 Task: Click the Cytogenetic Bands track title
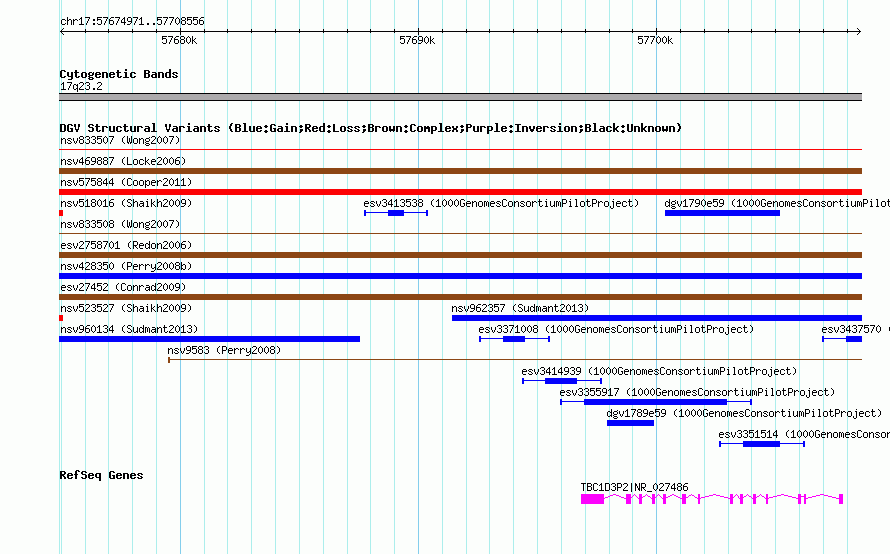click(119, 74)
